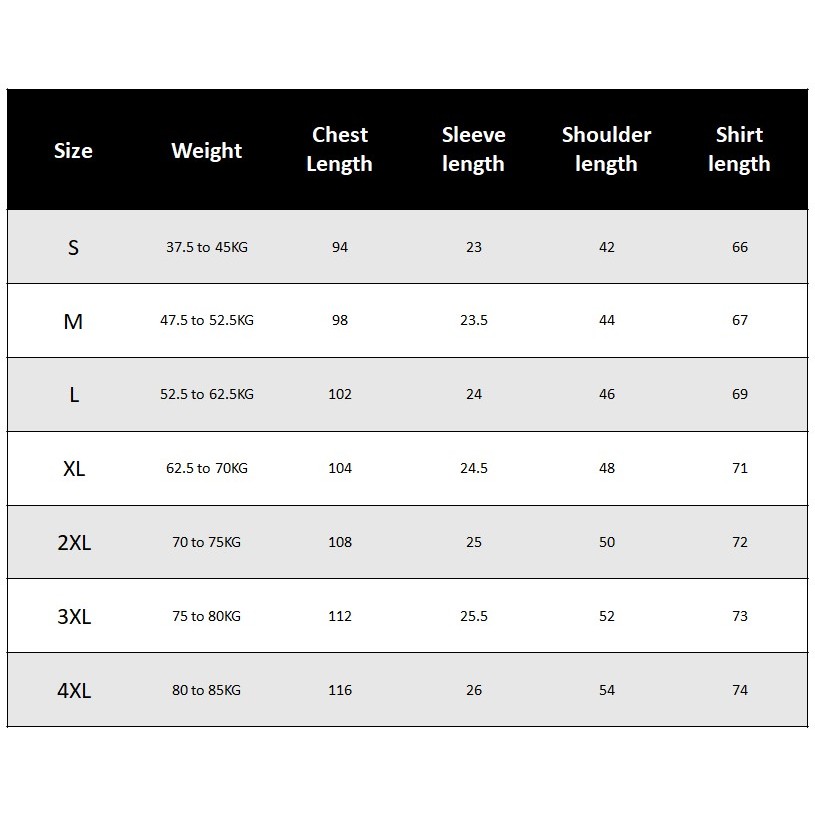Click the L size label
The width and height of the screenshot is (815, 815).
(74, 395)
